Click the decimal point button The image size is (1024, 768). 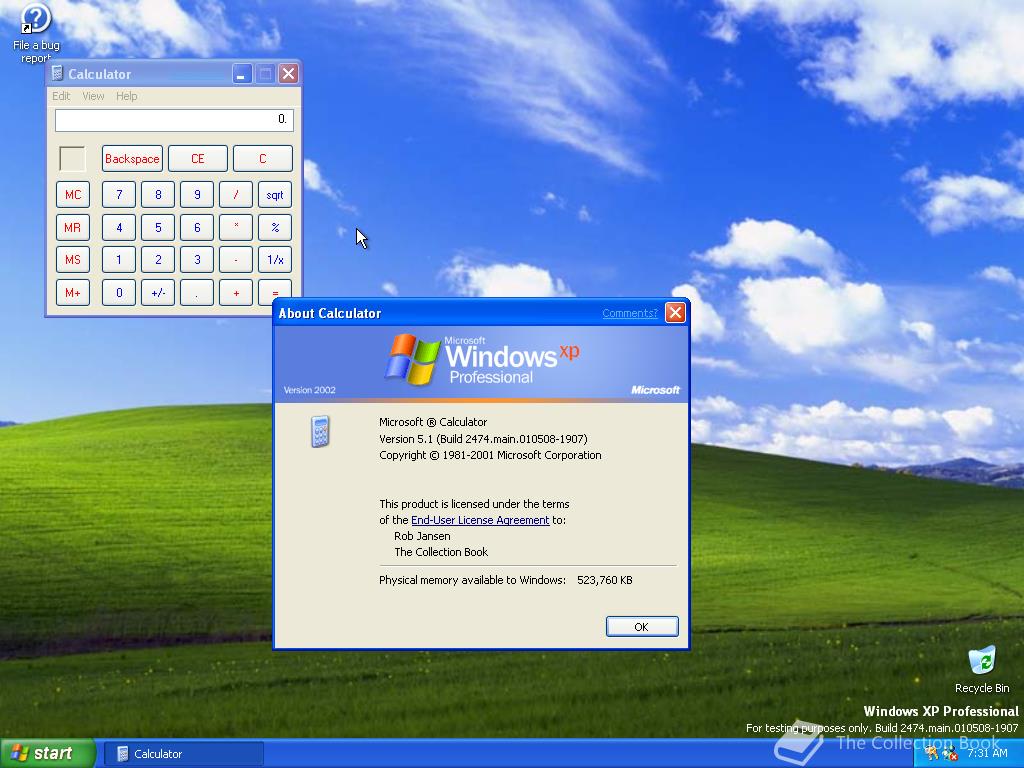[196, 292]
